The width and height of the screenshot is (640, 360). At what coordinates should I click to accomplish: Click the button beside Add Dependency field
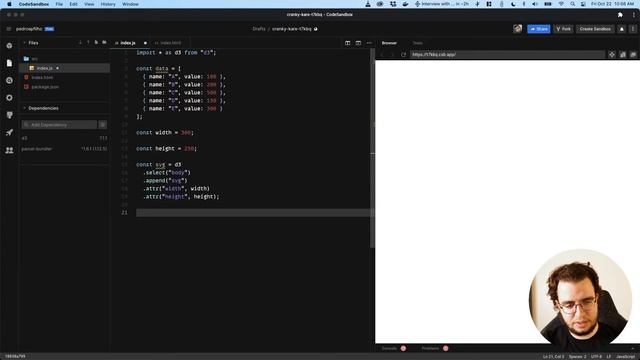[x=103, y=125]
